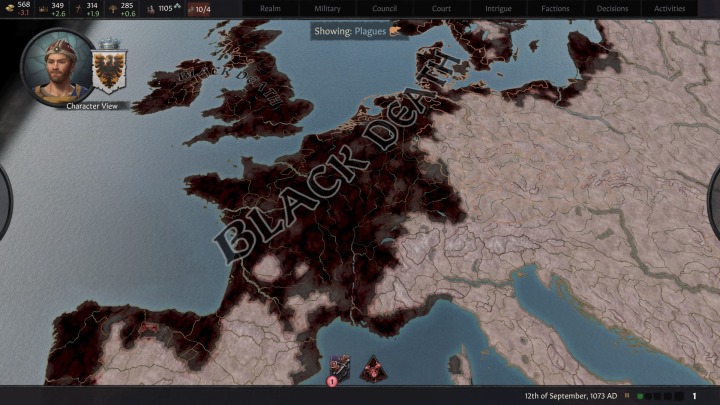720x405 pixels.
Task: Click the black eagle coat of arms shield
Action: 108,71
